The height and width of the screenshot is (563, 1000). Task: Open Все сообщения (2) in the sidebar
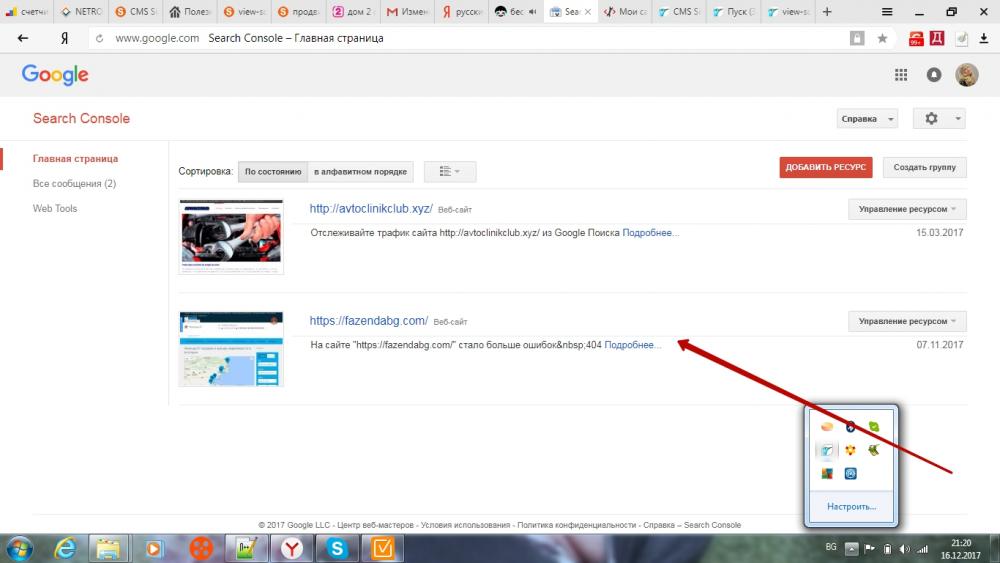(x=74, y=184)
